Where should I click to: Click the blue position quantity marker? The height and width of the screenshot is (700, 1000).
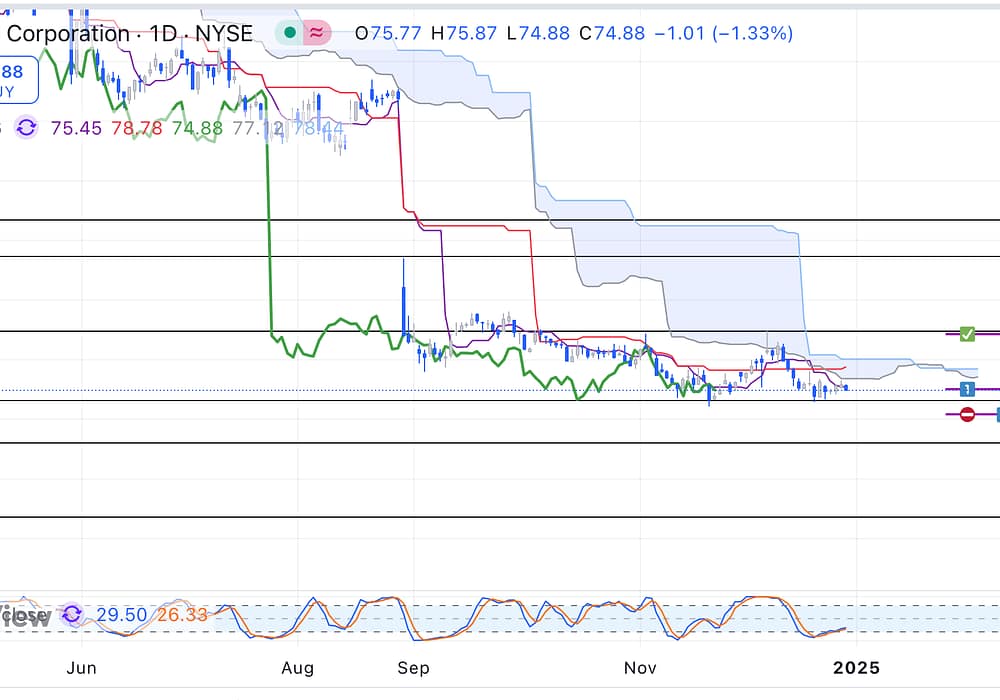pyautogui.click(x=967, y=389)
